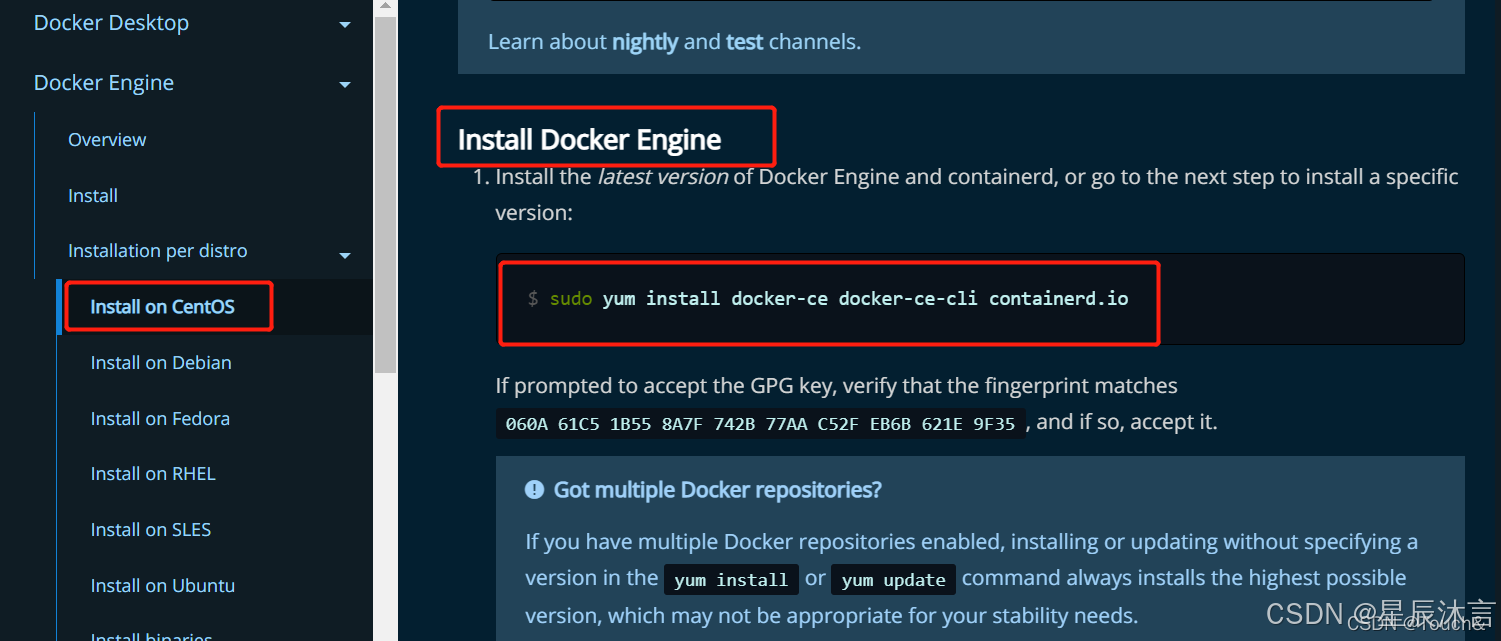Viewport: 1501px width, 641px height.
Task: Open Install on SLES page
Action: click(x=151, y=530)
